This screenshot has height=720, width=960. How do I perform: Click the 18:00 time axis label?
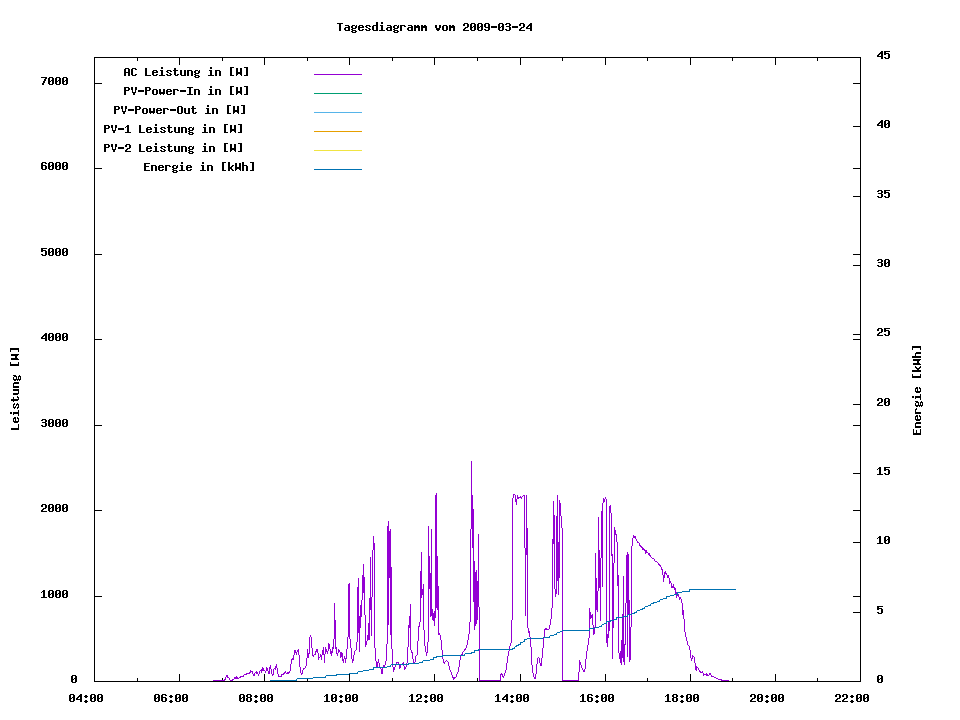point(681,698)
